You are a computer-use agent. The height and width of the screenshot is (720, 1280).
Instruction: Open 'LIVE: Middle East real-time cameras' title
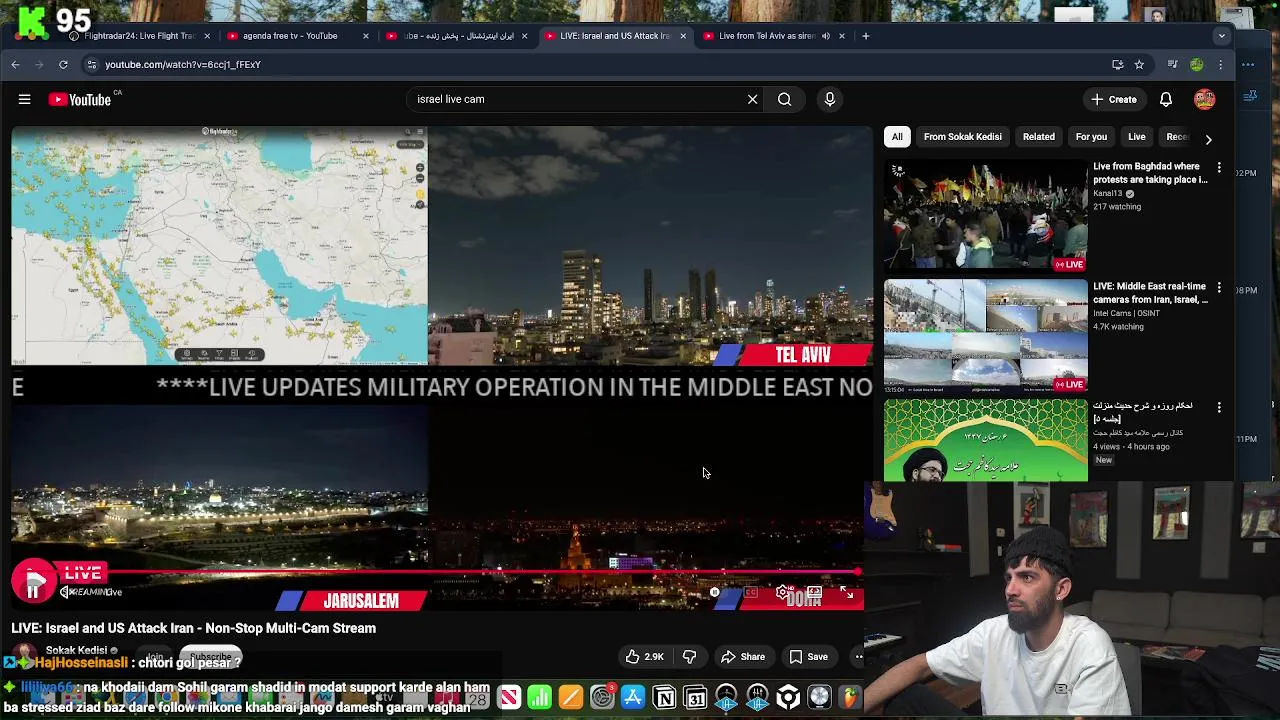click(x=1150, y=293)
